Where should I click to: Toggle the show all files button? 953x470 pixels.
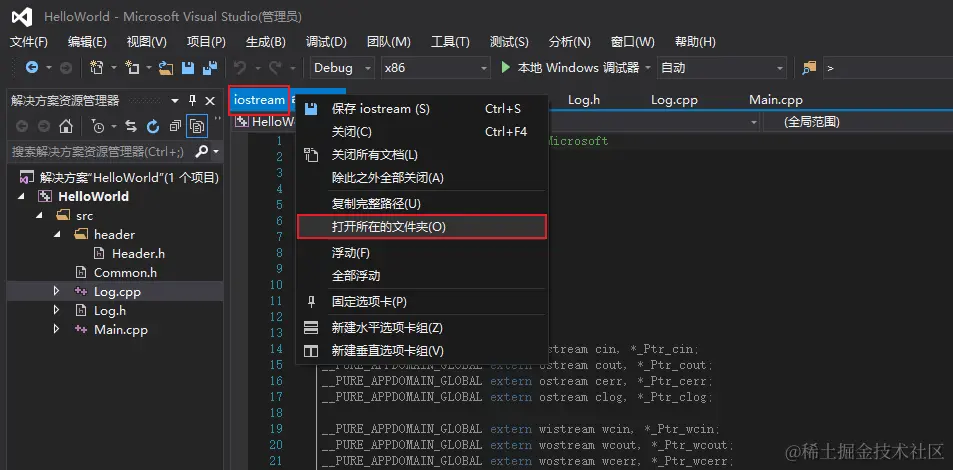tap(198, 126)
